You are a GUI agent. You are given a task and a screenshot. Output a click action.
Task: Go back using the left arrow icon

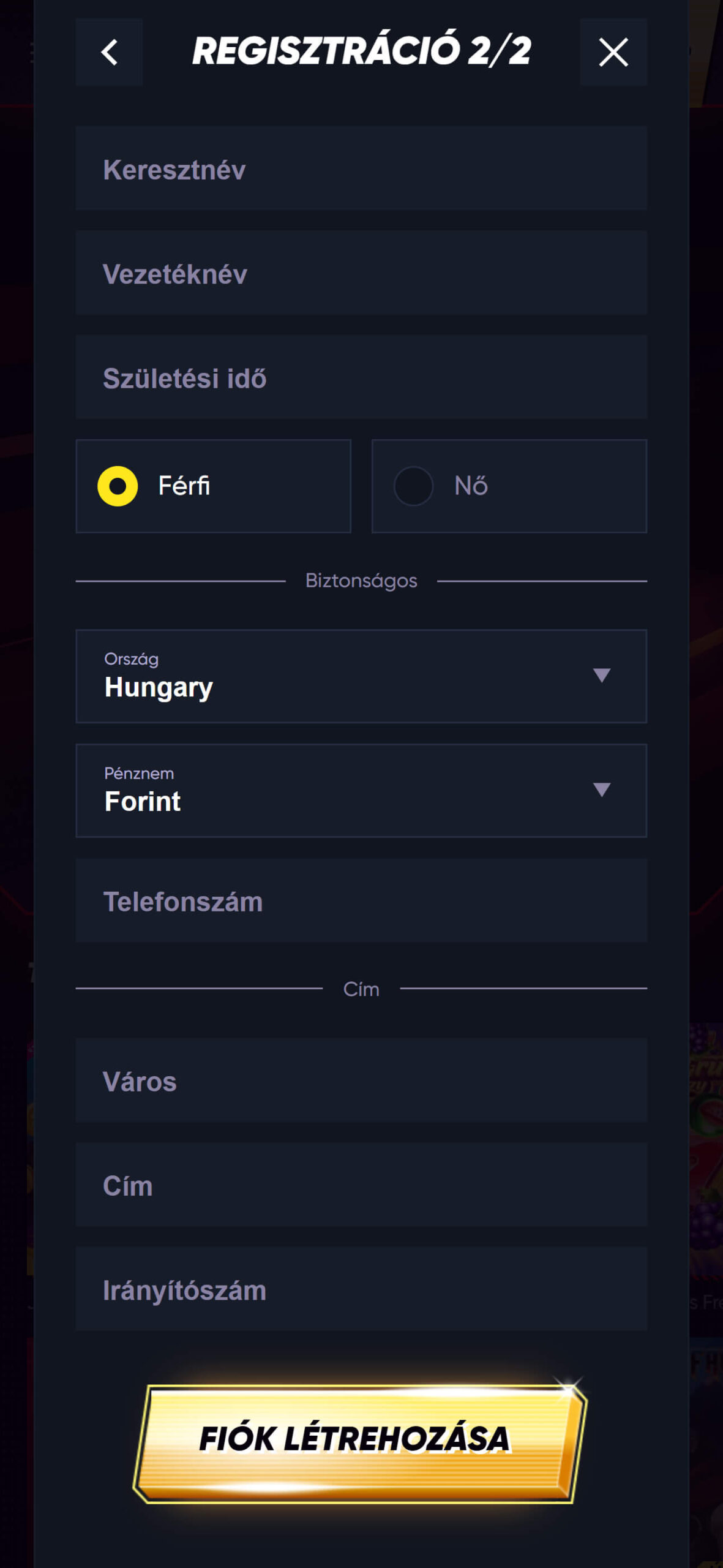click(110, 52)
